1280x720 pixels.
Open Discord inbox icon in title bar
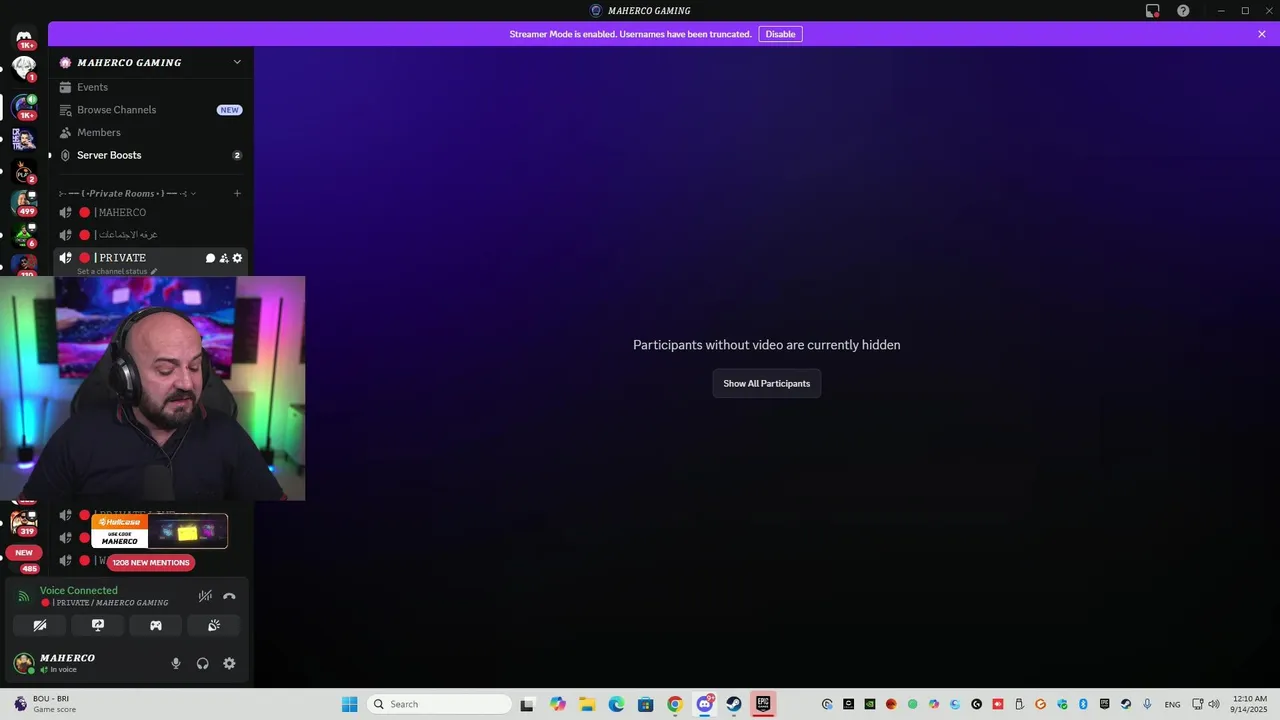coord(1153,11)
